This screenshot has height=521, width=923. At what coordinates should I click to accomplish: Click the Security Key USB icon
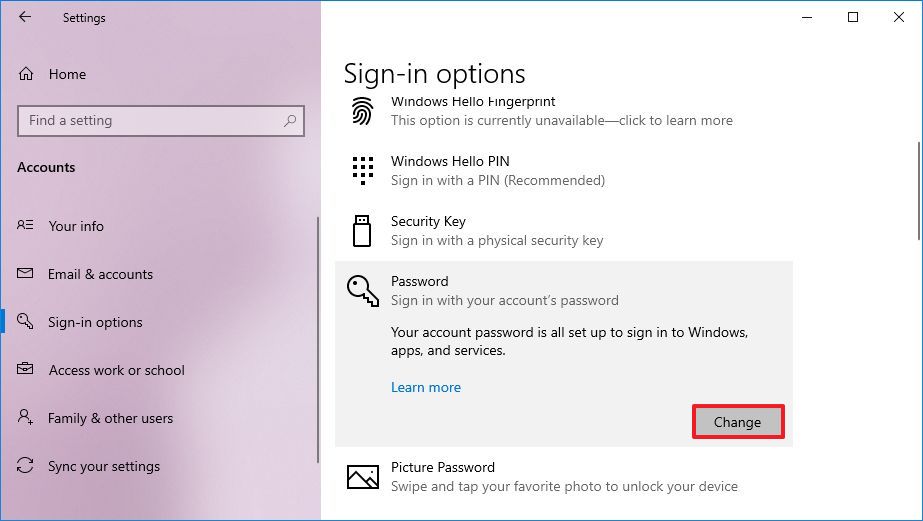(x=362, y=231)
